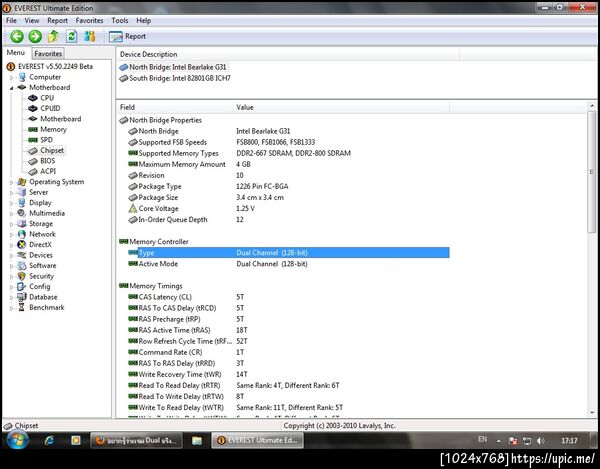
Task: Click the Device Description column header
Action: pos(288,54)
